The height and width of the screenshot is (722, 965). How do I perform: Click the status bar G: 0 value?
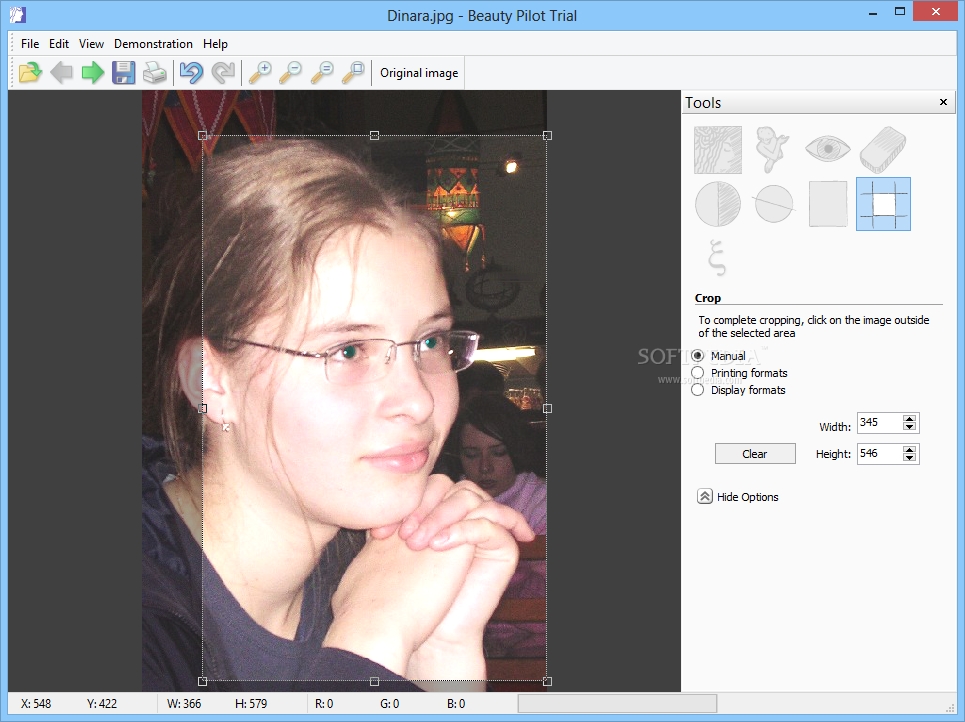click(390, 704)
